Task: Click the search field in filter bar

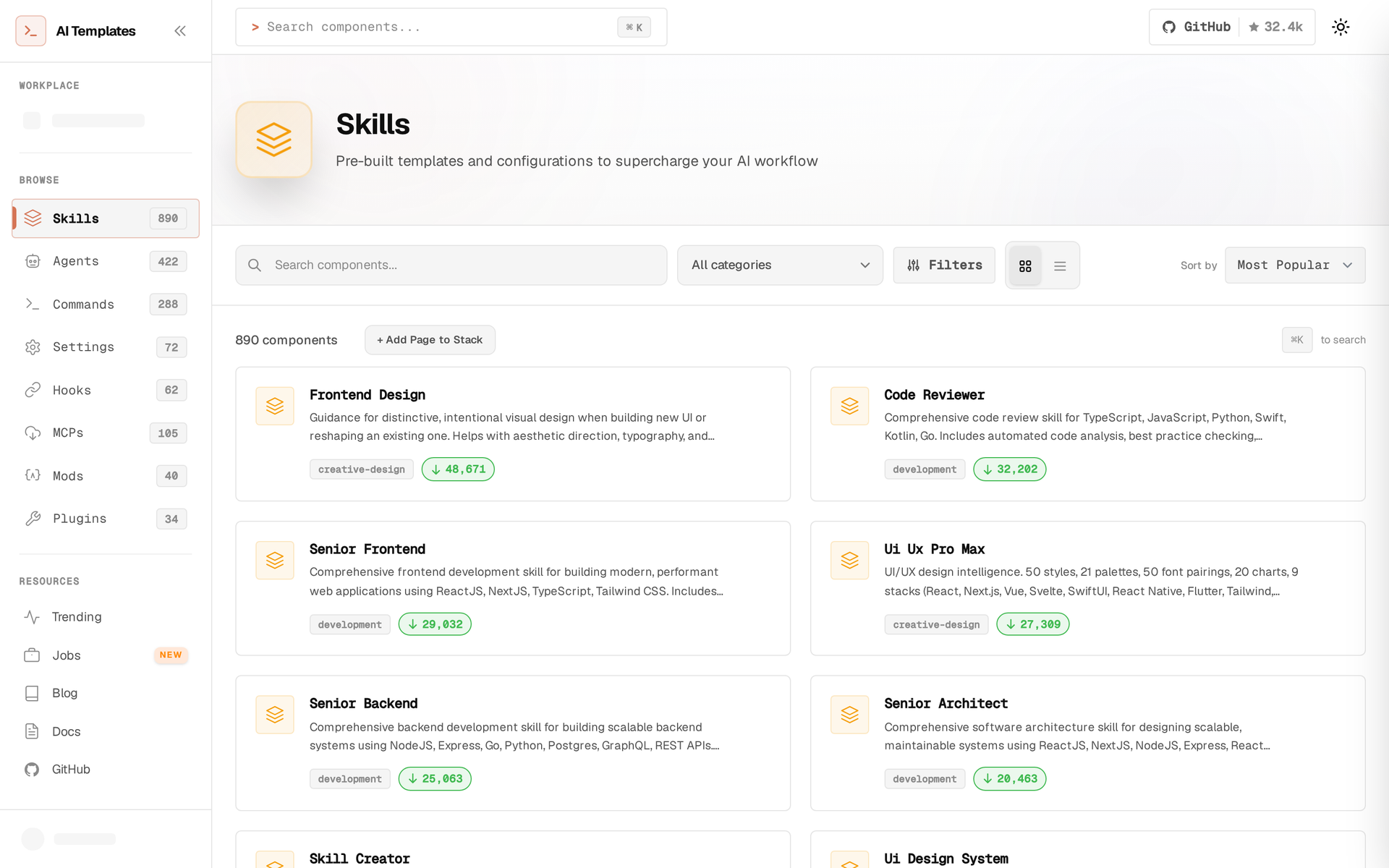Action: tap(451, 265)
